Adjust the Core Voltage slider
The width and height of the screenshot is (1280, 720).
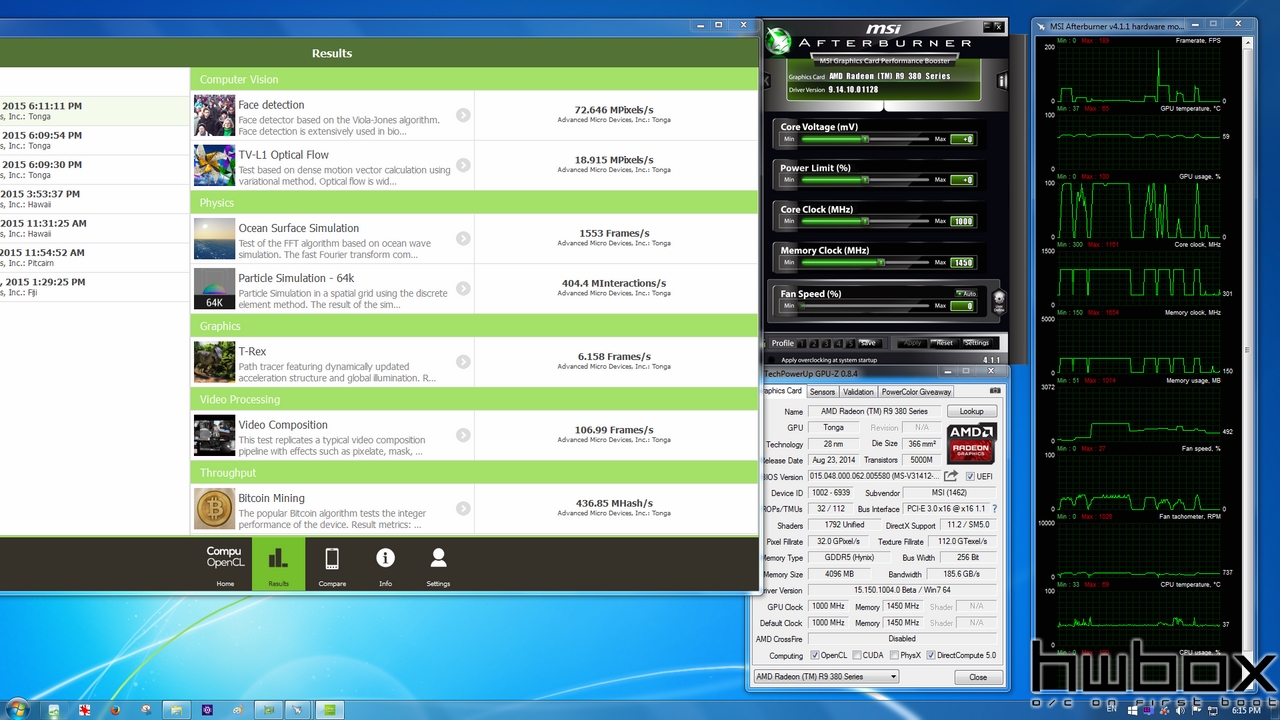point(864,139)
